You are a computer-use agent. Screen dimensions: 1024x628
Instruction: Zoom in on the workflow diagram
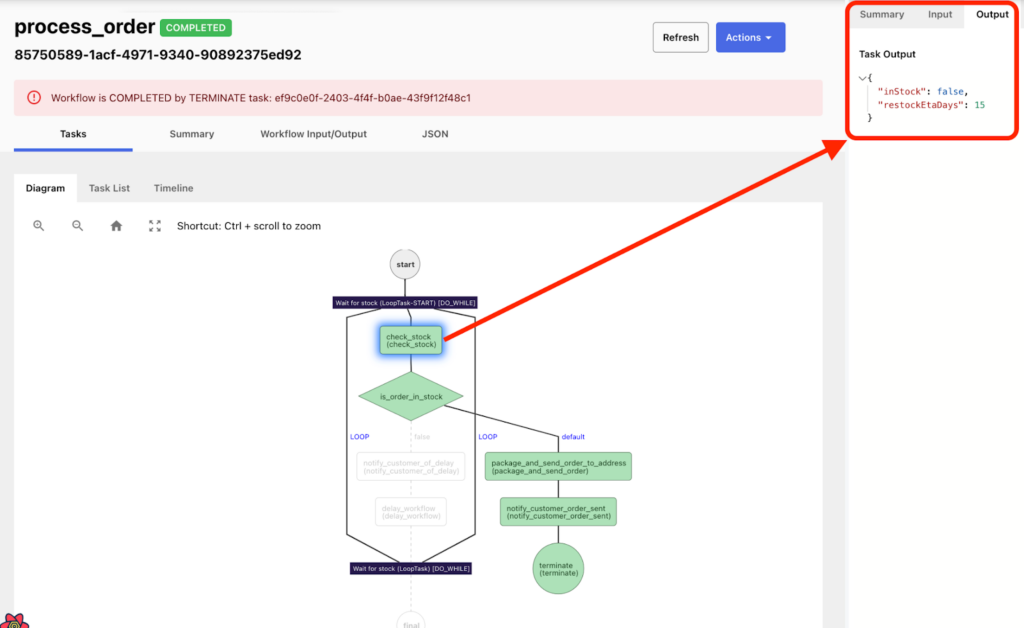[x=39, y=225]
